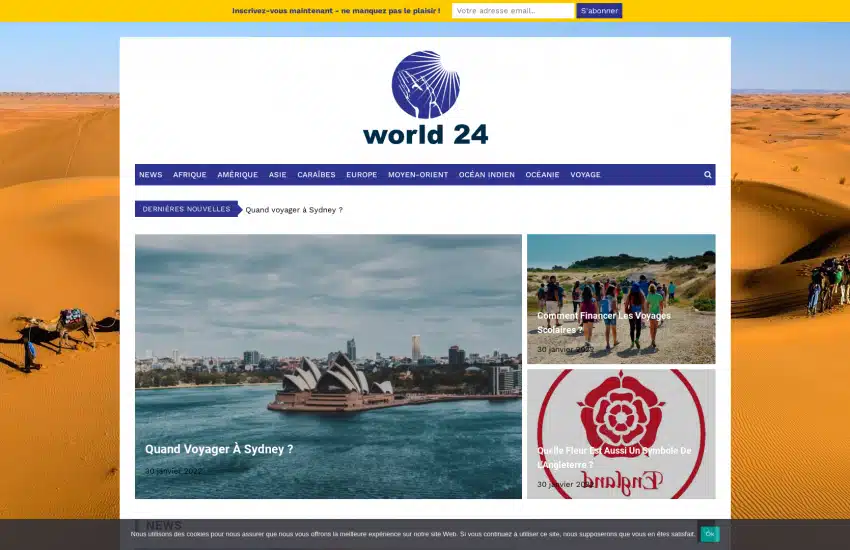Go to the Océanie section
Screen dimensions: 850x550
click(542, 175)
